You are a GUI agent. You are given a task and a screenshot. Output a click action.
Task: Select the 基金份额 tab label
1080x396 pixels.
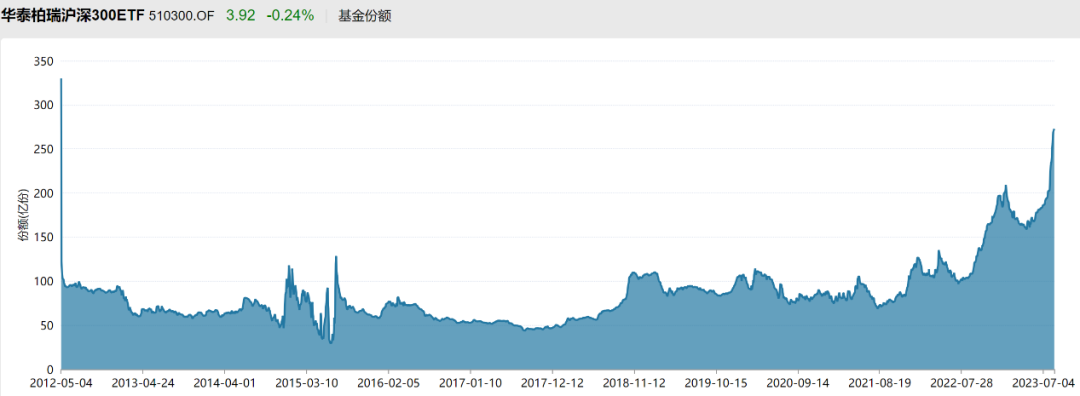365,16
